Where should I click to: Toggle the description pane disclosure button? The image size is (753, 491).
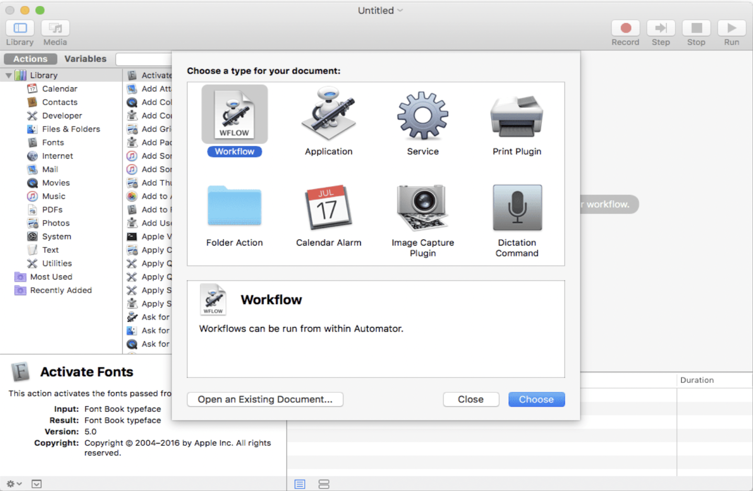coord(36,484)
